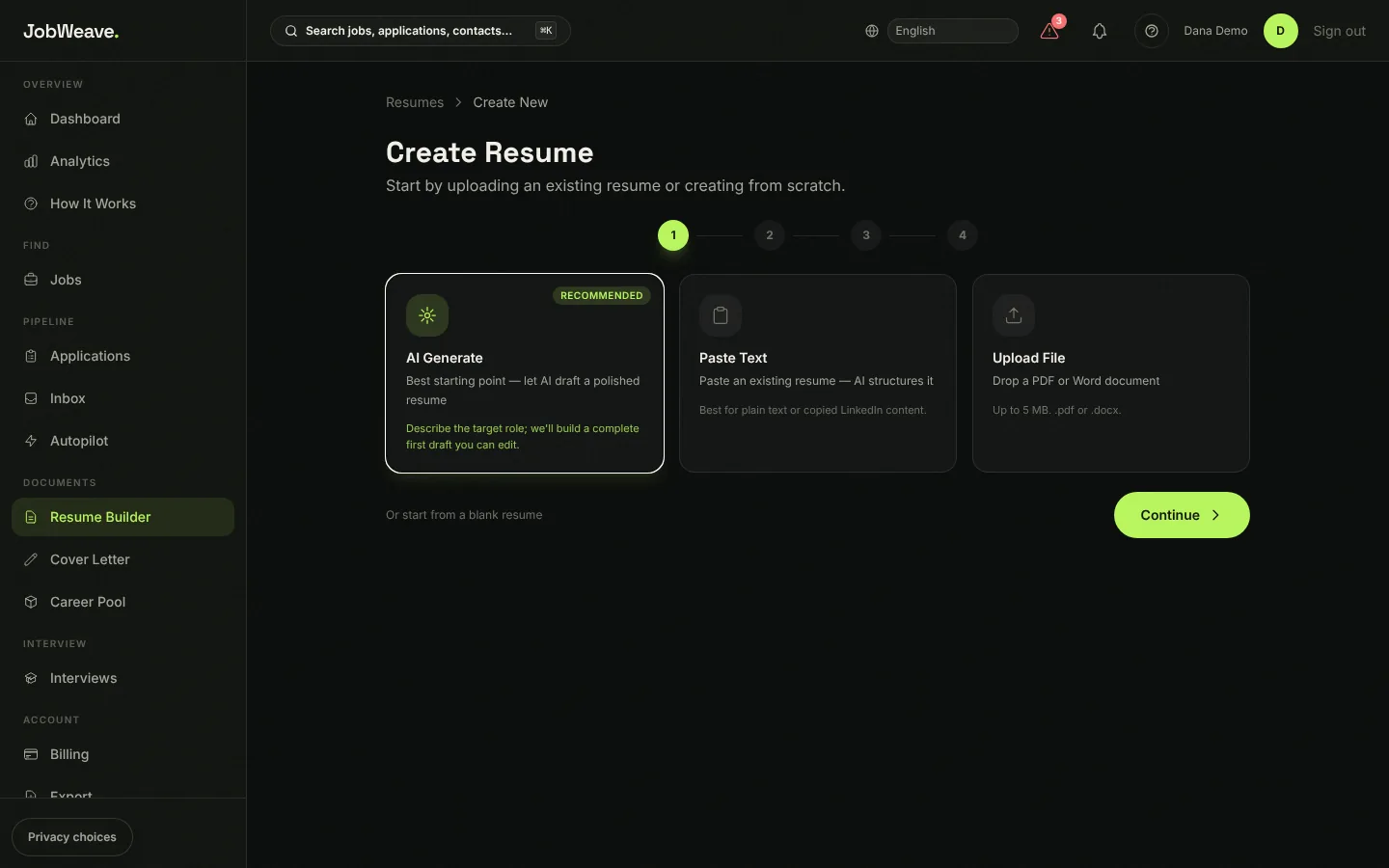This screenshot has height=868, width=1389.
Task: Jump to step 2 in the stepper
Action: pyautogui.click(x=770, y=235)
